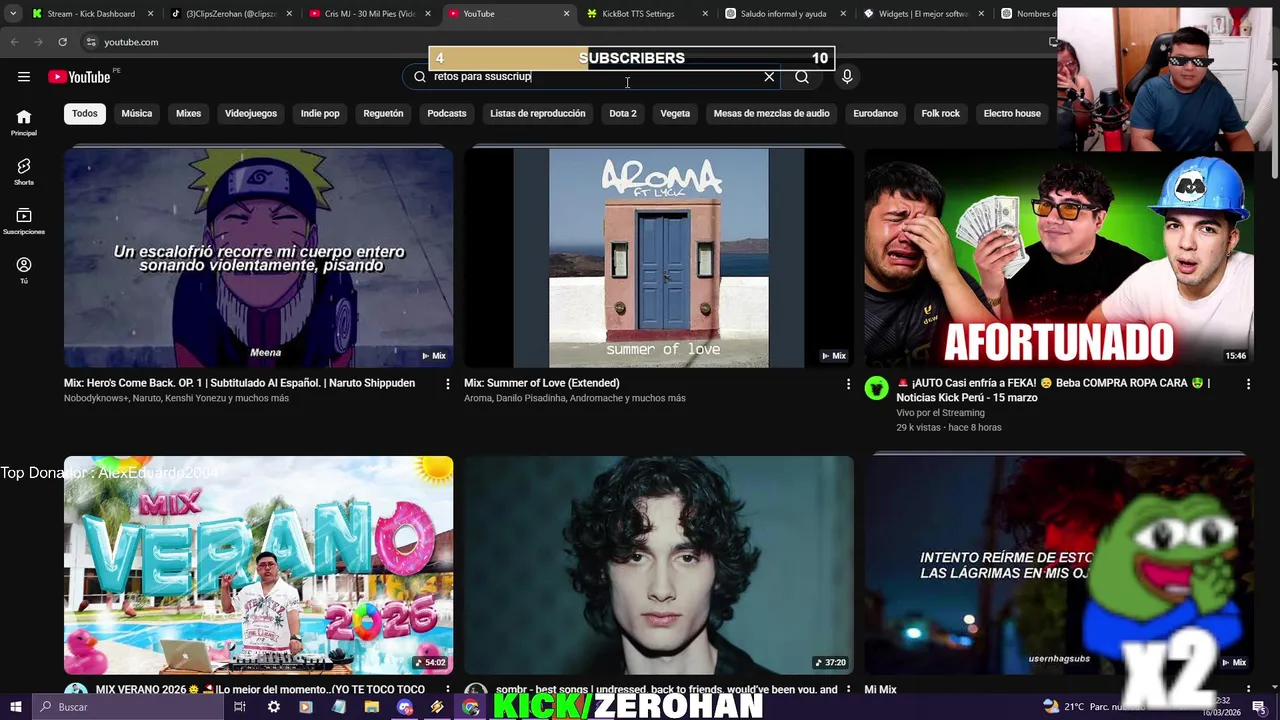Select the Videojuegos filter chip

251,113
